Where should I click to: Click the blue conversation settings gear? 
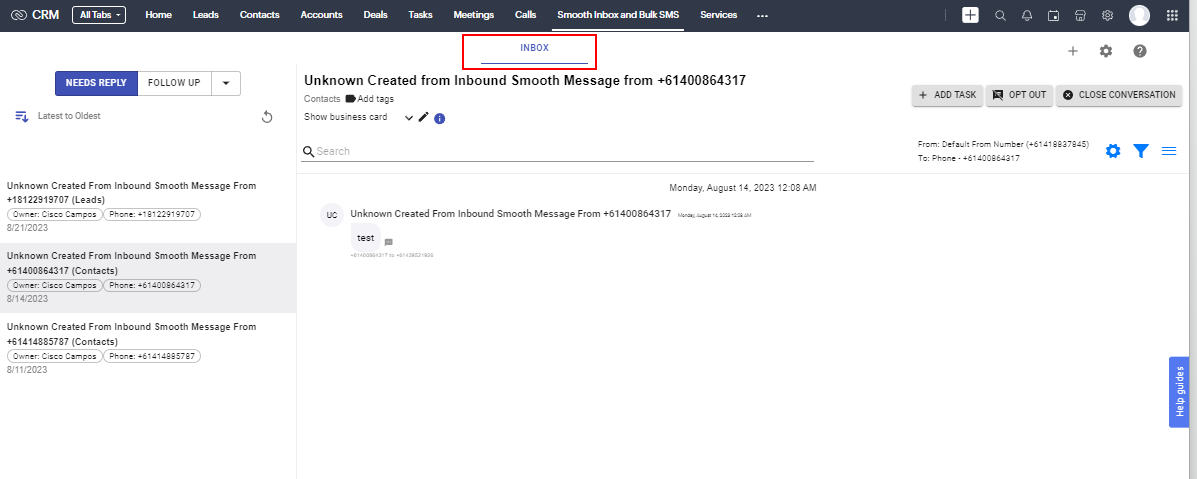pyautogui.click(x=1113, y=151)
